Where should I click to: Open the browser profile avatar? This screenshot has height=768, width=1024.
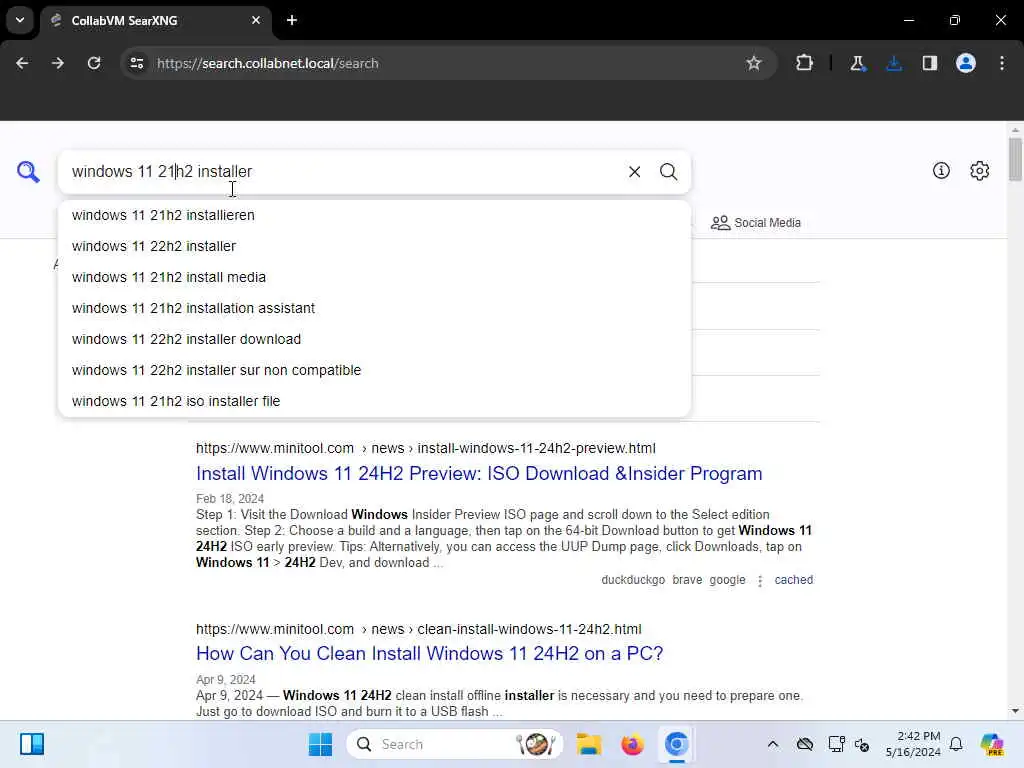point(966,63)
